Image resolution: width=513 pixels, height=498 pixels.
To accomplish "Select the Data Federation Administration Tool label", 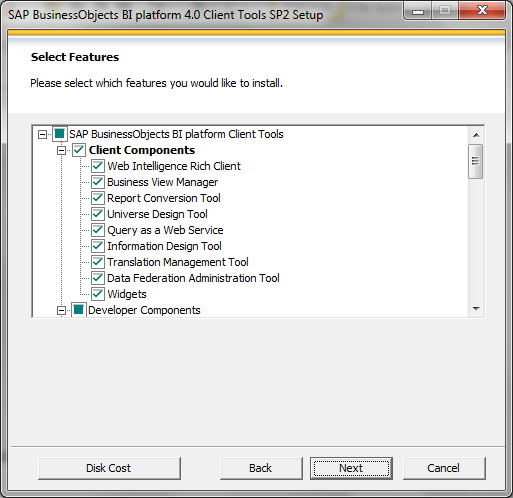I will 193,278.
